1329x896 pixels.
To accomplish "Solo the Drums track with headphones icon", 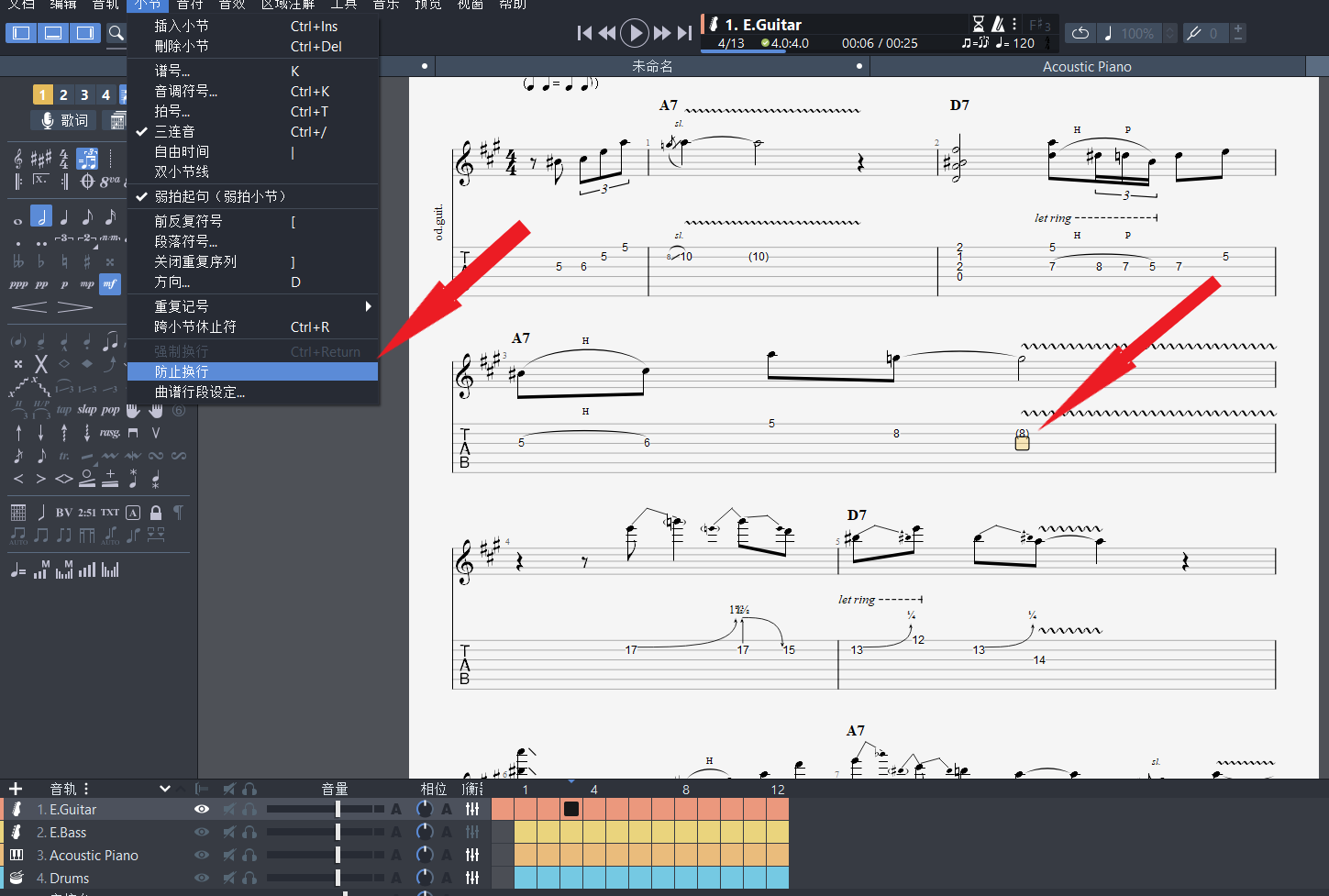I will point(249,878).
